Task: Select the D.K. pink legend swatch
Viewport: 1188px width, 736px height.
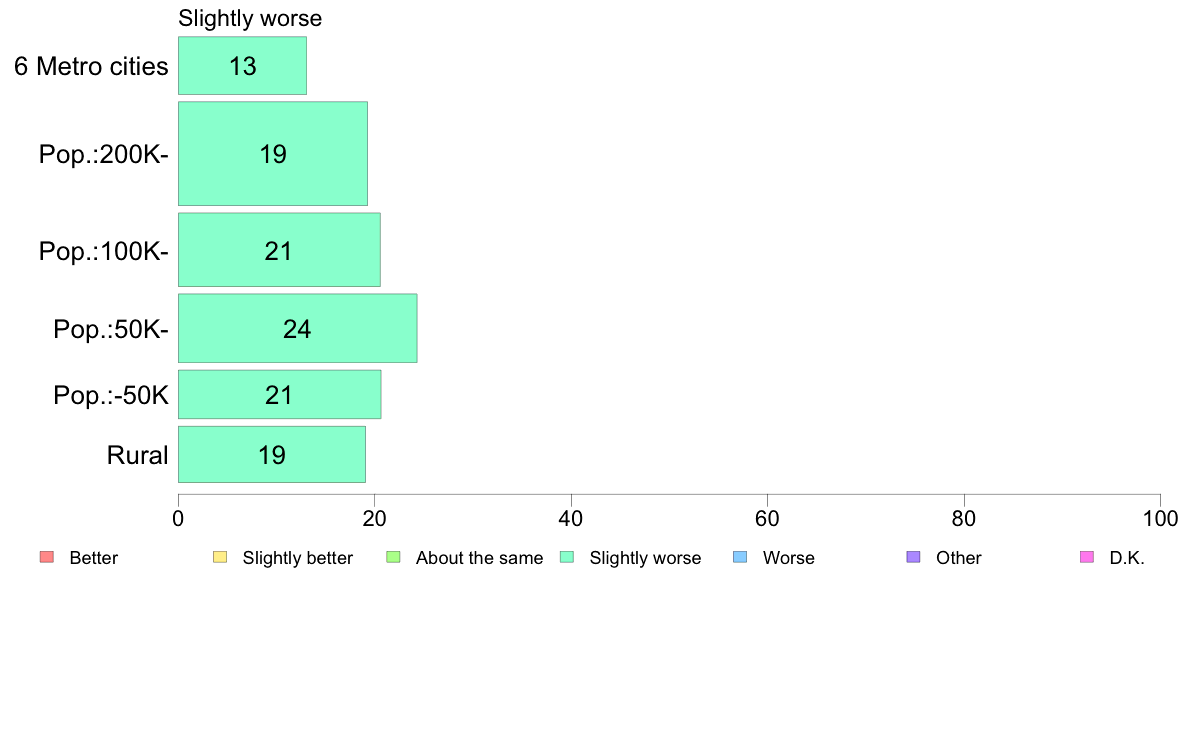Action: point(1087,557)
